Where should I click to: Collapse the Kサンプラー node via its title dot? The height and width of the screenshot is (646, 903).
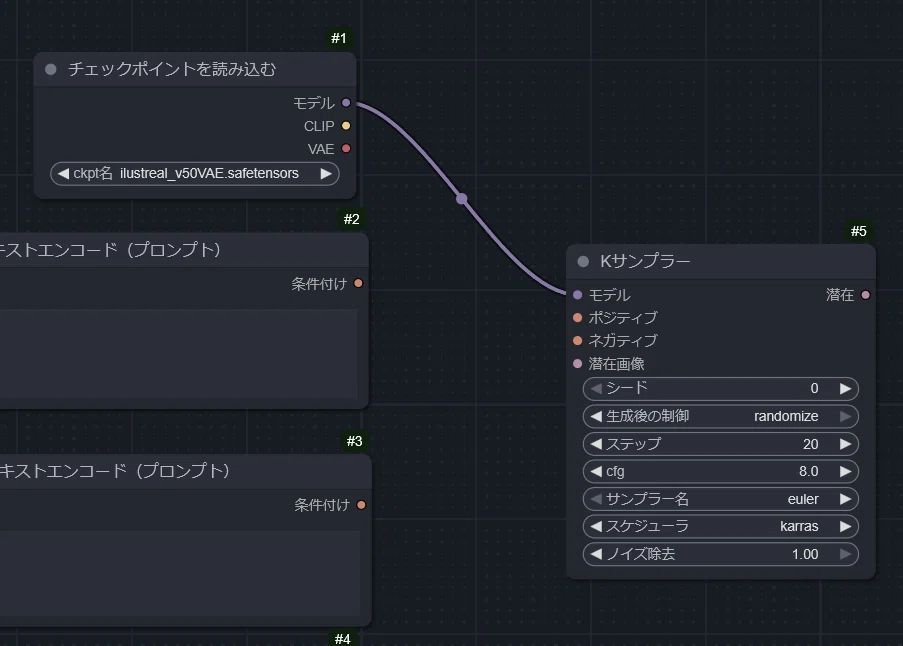(583, 262)
